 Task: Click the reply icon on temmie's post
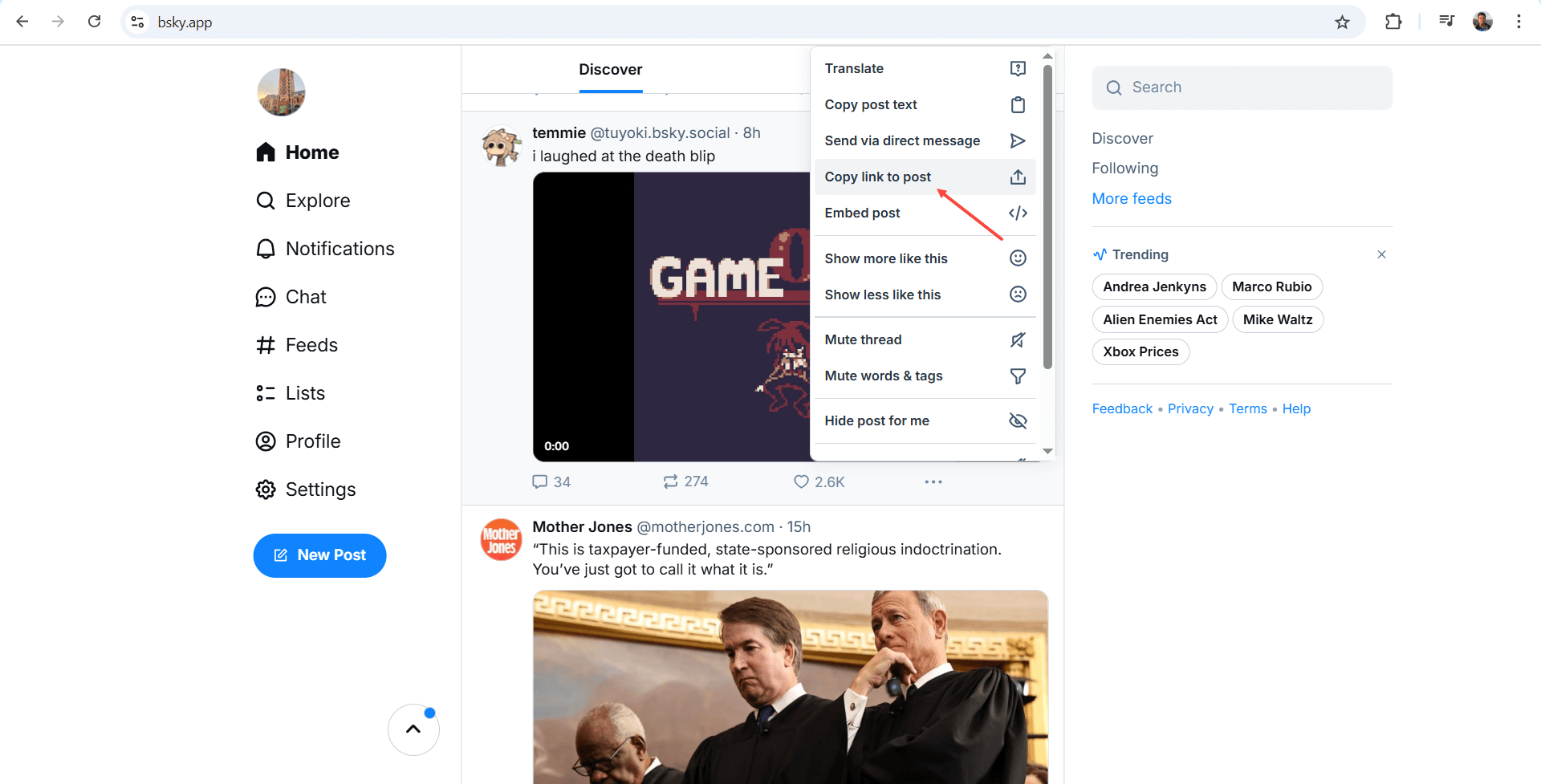click(540, 481)
